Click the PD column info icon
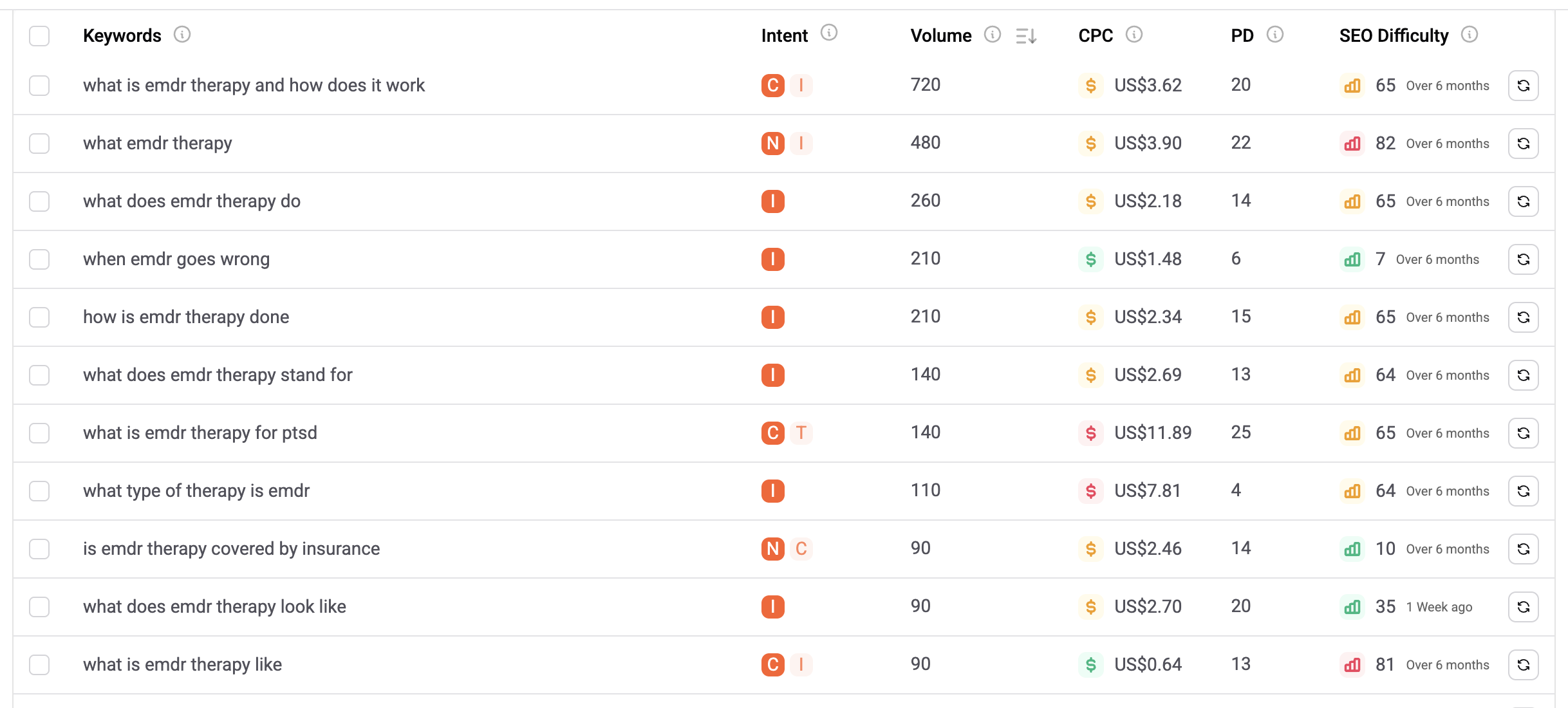 point(1275,34)
